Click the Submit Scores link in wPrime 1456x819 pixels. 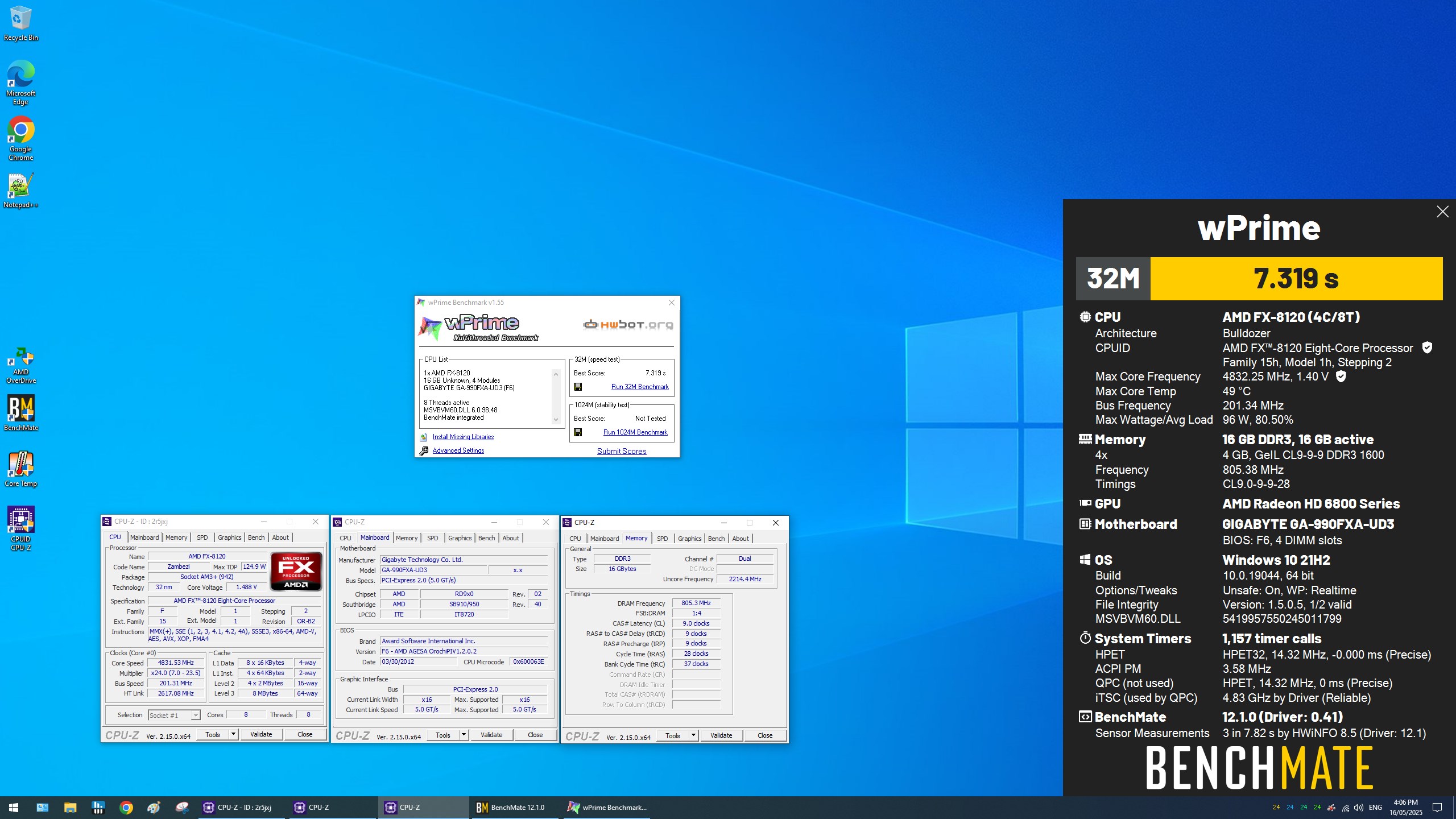[x=622, y=451]
